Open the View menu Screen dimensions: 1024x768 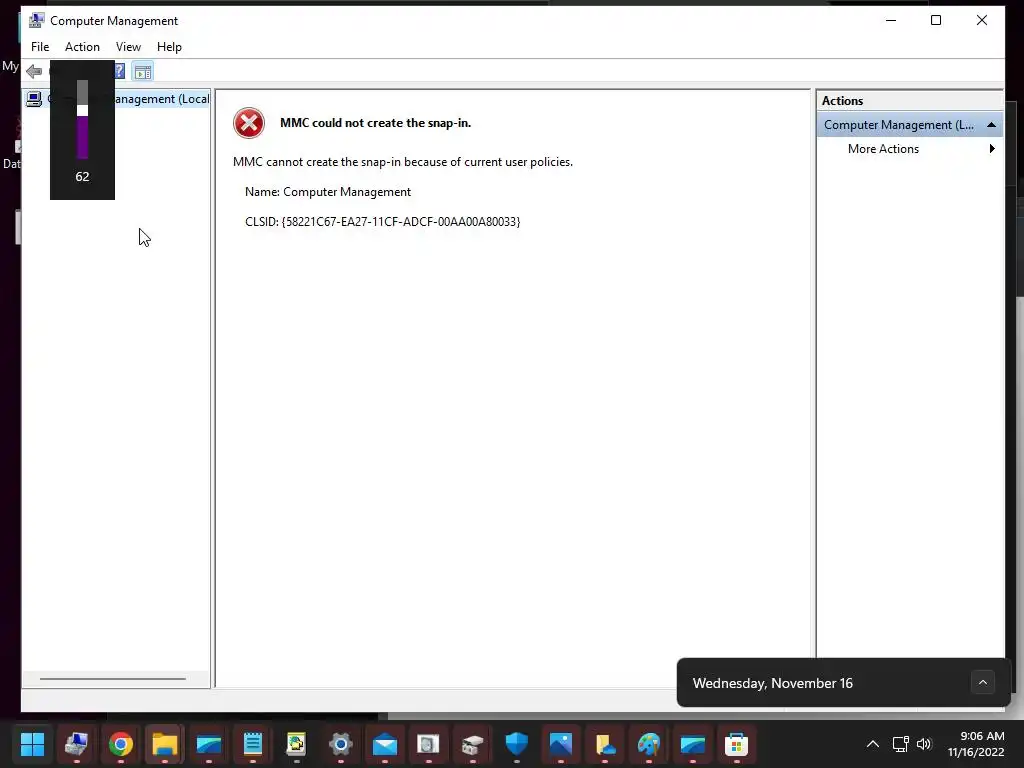coord(128,47)
